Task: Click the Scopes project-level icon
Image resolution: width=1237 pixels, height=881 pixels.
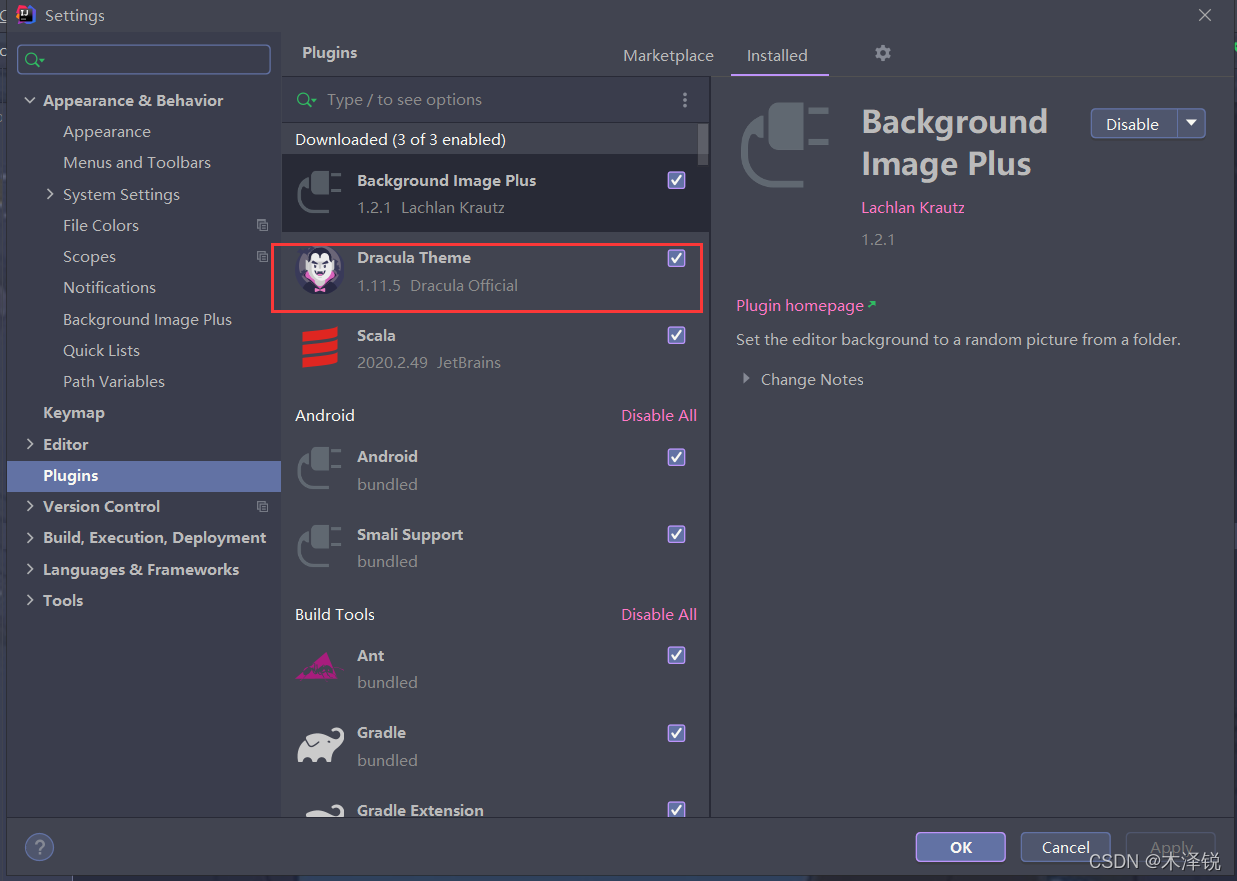Action: click(263, 256)
